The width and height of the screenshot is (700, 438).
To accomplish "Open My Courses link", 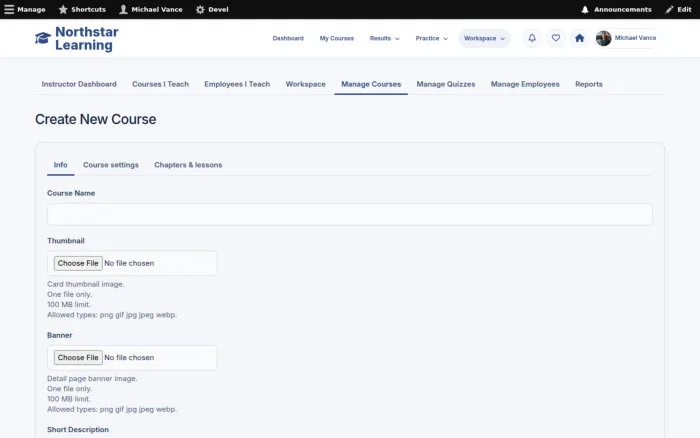I will (337, 38).
